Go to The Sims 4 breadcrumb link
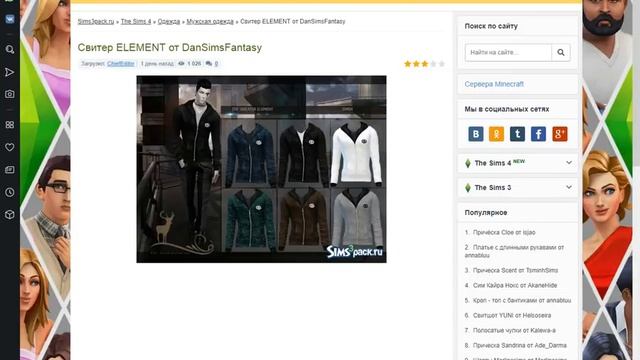 coord(136,22)
